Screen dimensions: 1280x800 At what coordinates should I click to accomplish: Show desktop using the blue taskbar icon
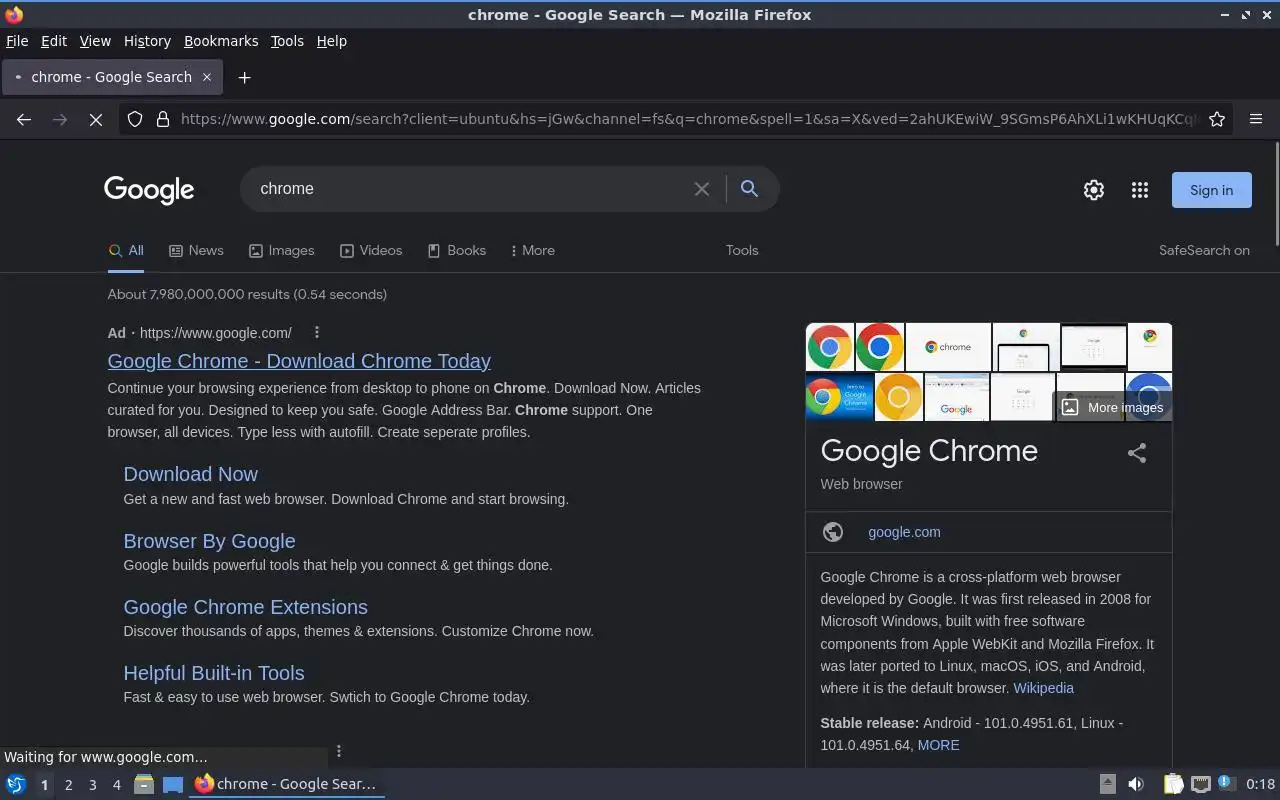pyautogui.click(x=173, y=784)
